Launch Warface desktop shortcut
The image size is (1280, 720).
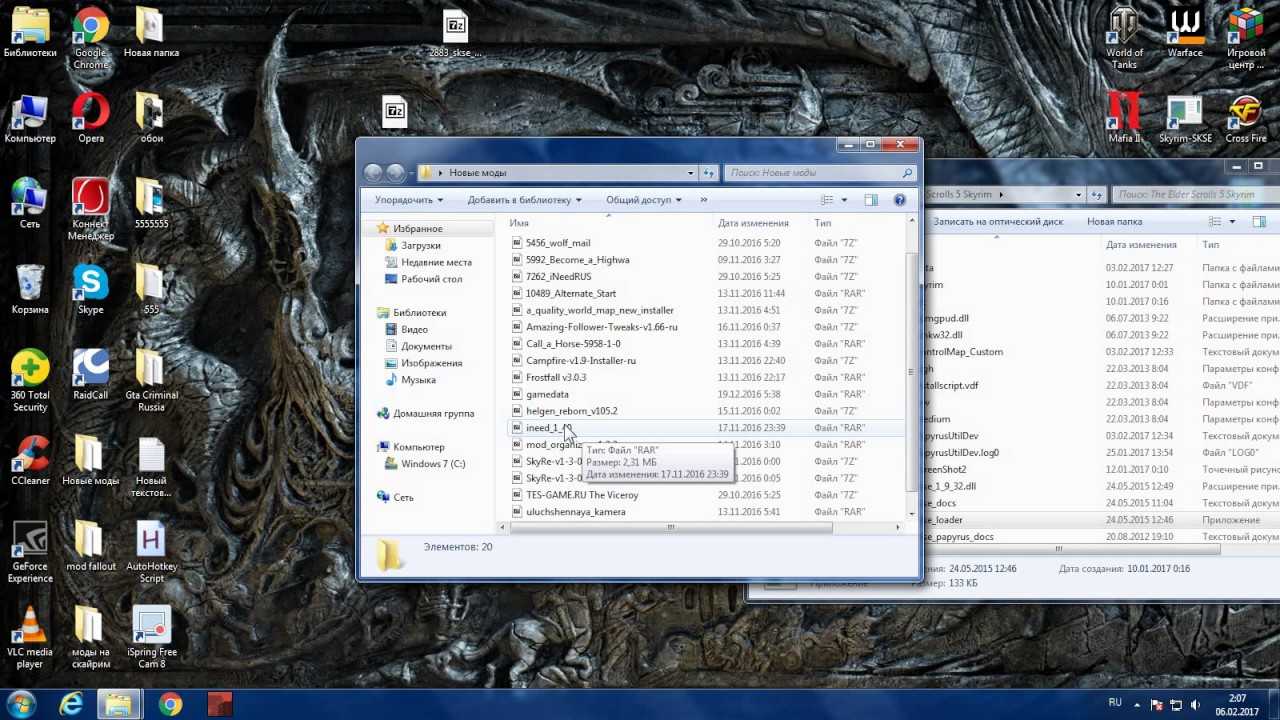coord(1186,32)
